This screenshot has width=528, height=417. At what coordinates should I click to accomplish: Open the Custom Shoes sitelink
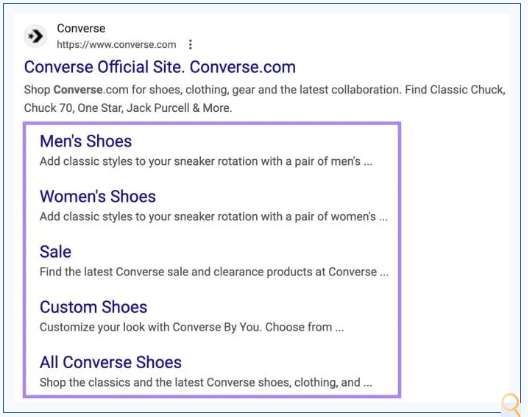click(x=94, y=307)
